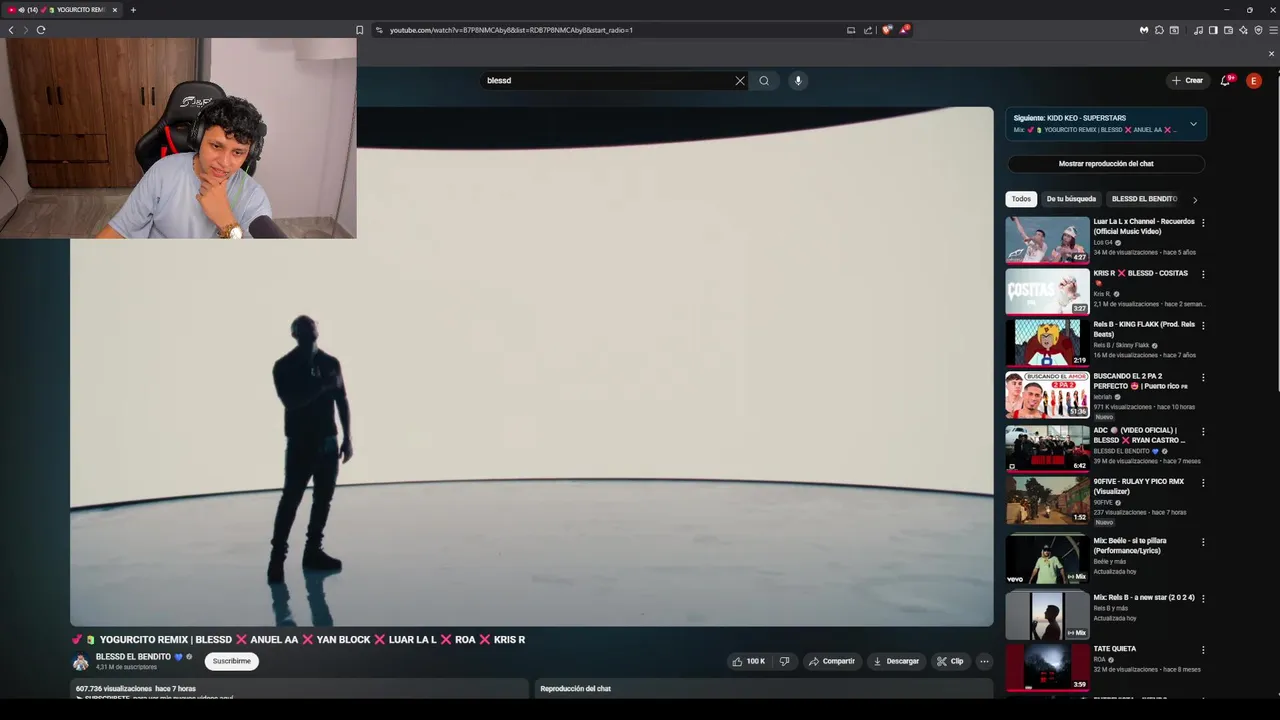Click the YouTube search field containing blessd
The image size is (1280, 720).
tap(608, 81)
